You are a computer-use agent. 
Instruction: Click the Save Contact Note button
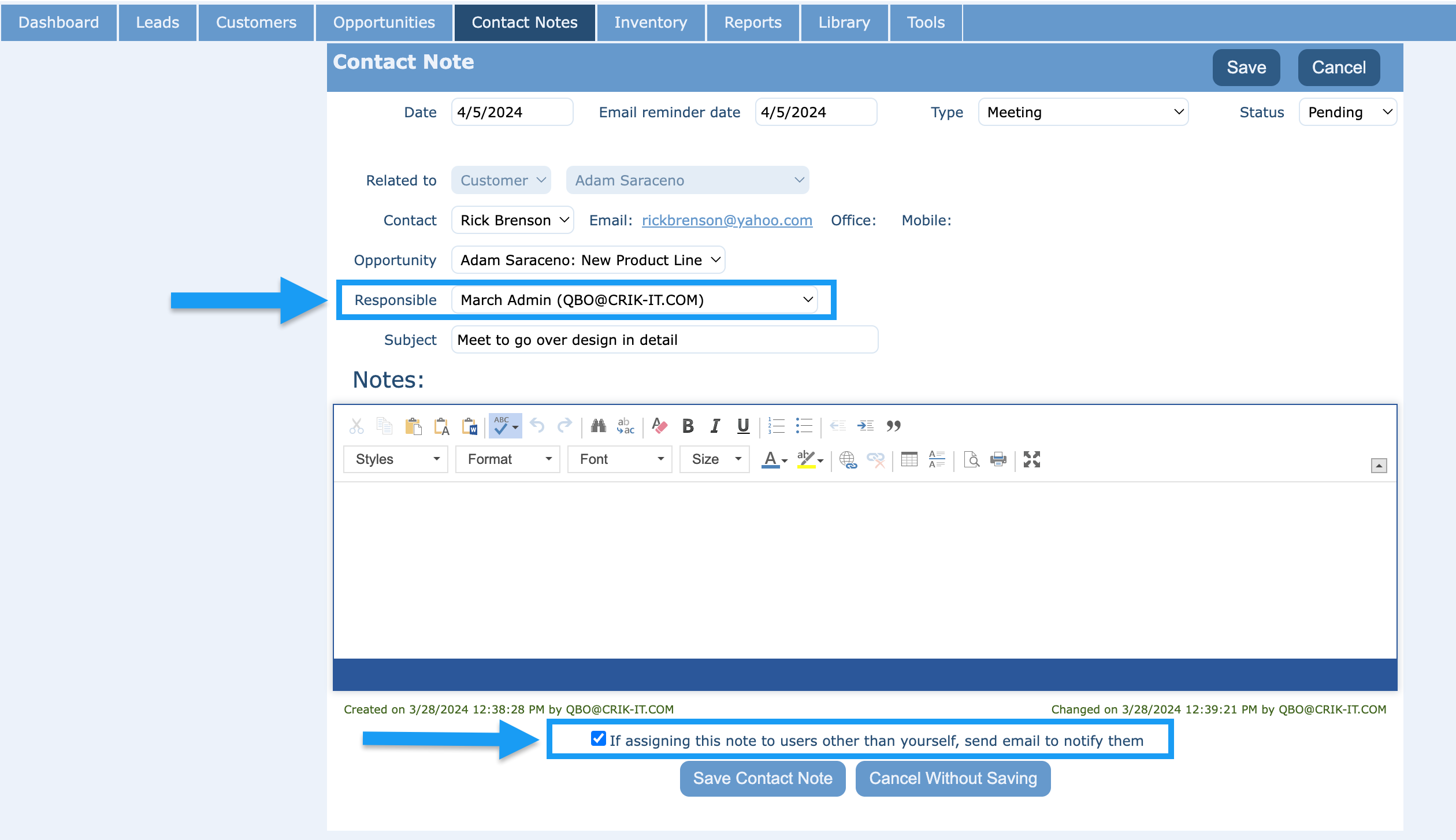click(762, 778)
